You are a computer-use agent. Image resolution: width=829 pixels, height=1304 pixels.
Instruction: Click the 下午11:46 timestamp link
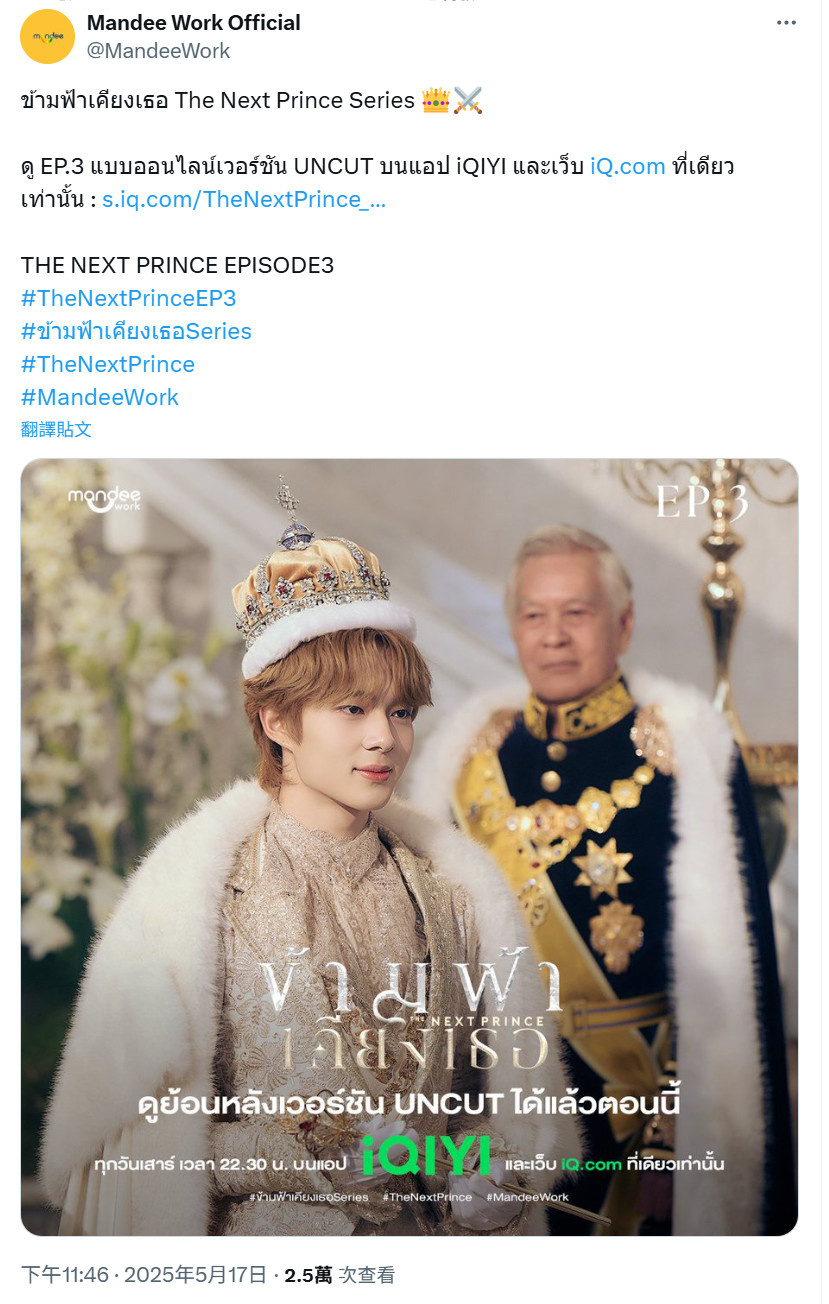tap(63, 1275)
